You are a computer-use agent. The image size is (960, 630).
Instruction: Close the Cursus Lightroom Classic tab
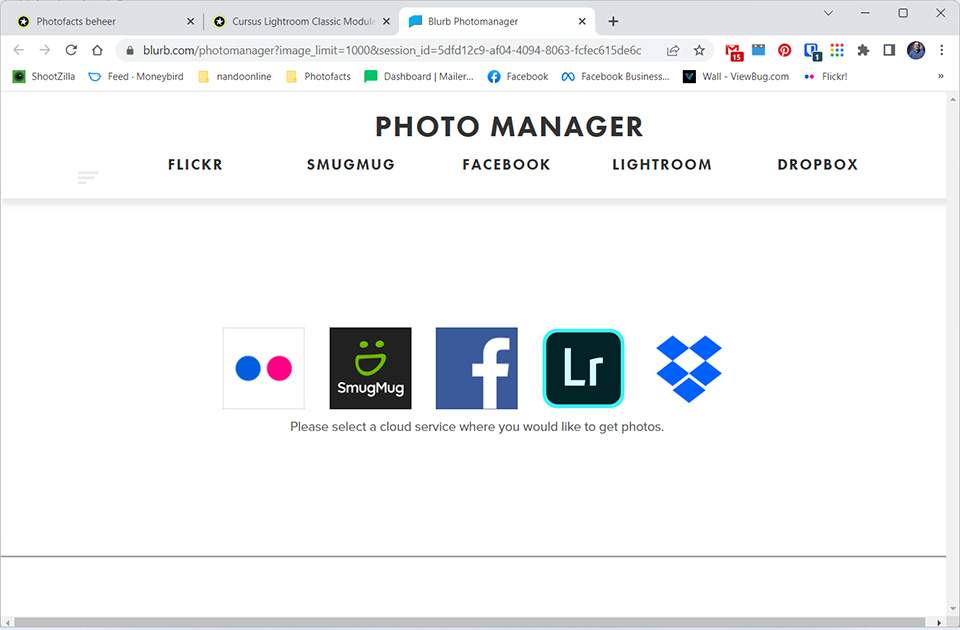point(386,21)
